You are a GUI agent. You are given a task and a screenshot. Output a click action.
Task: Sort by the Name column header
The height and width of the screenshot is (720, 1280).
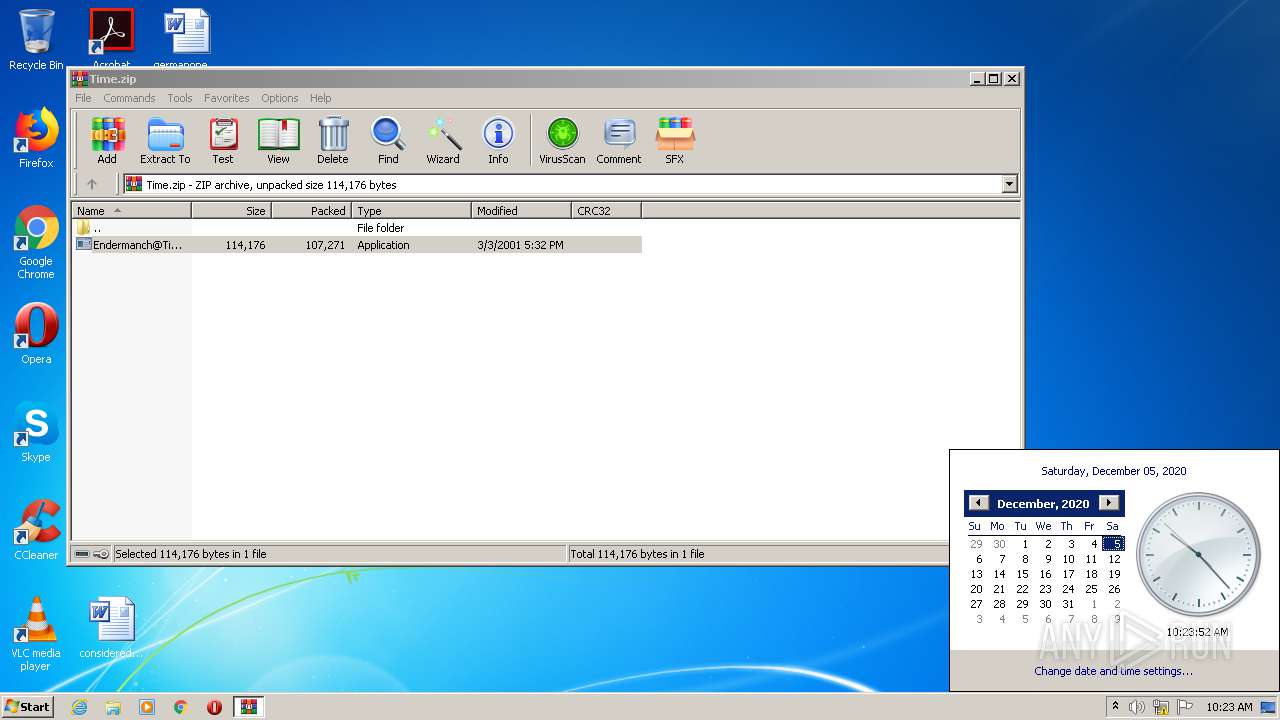tap(131, 211)
